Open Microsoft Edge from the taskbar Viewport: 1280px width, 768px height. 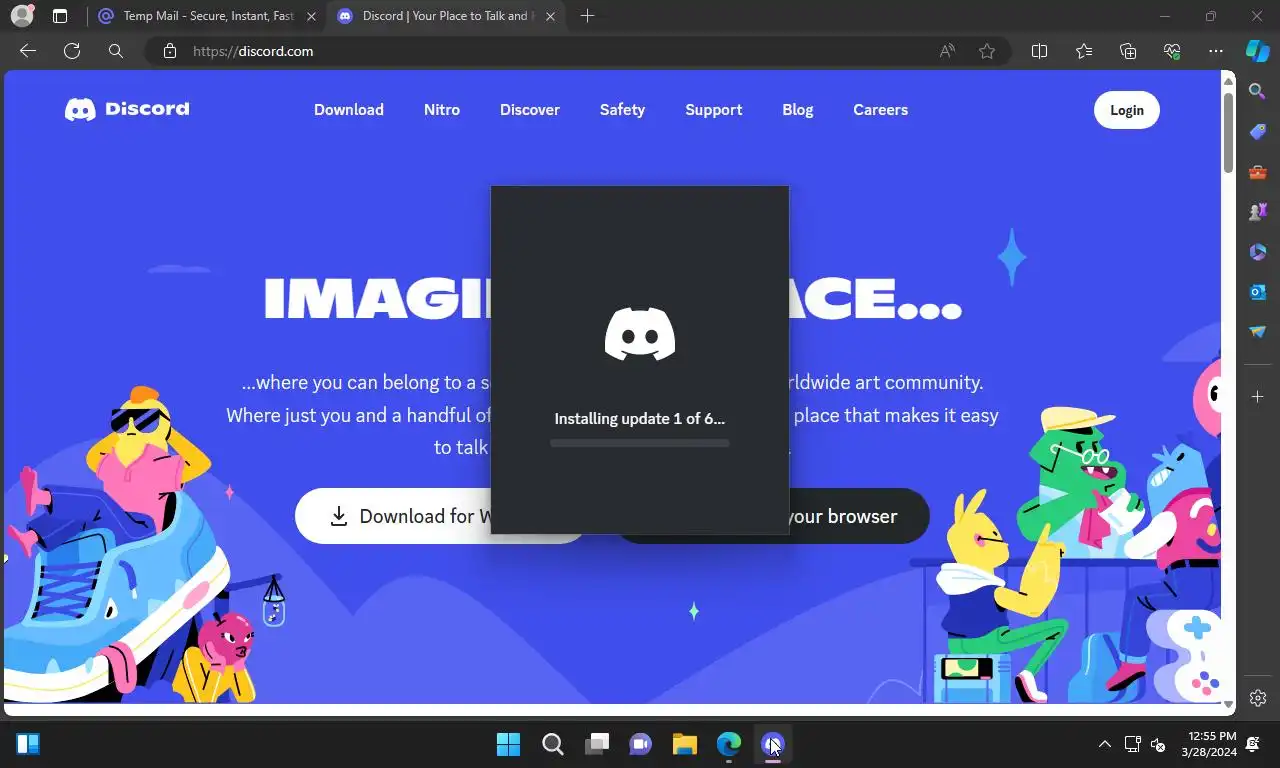728,744
